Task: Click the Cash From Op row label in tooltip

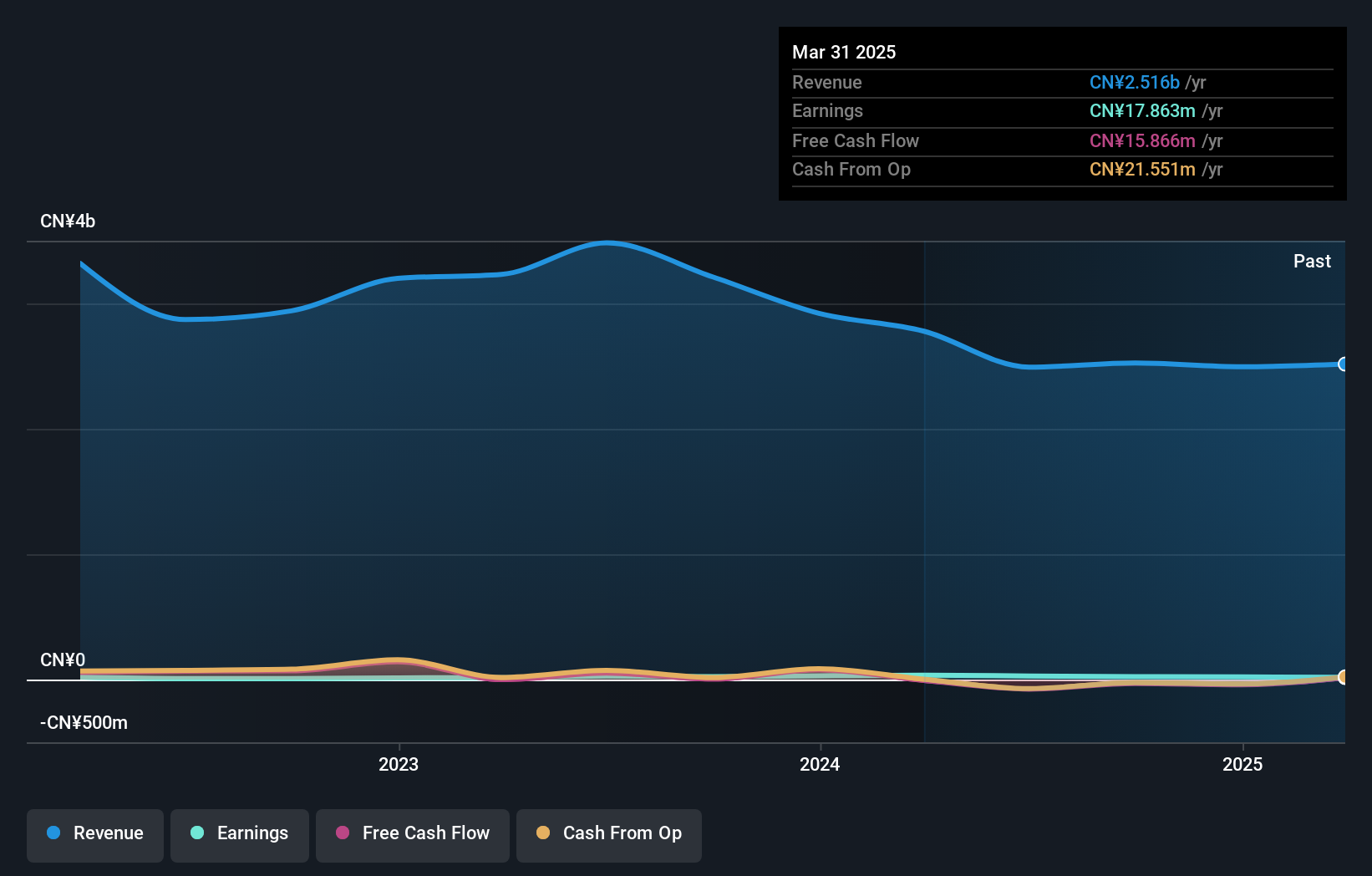Action: tap(851, 169)
